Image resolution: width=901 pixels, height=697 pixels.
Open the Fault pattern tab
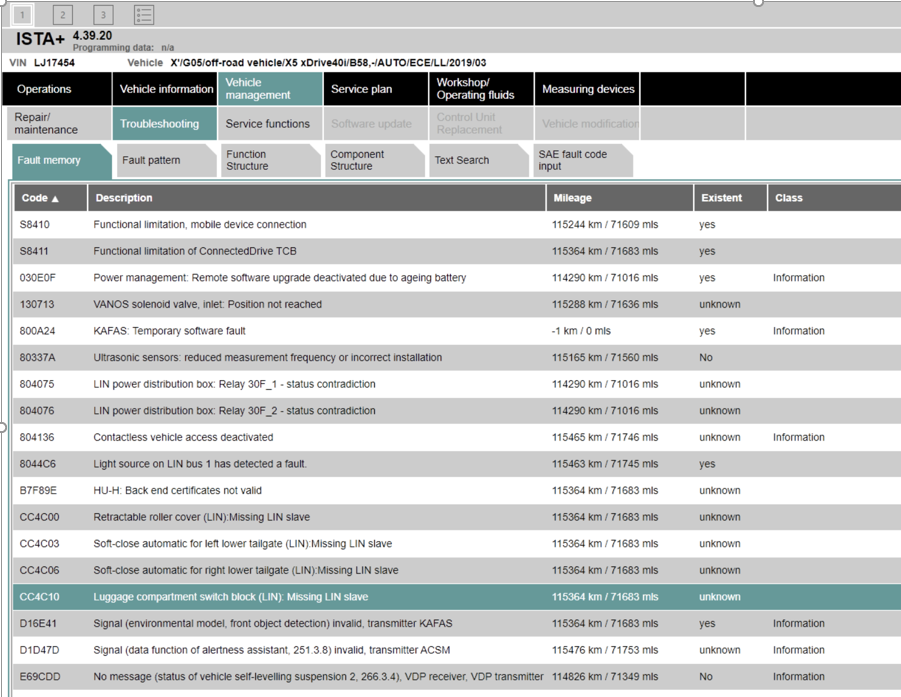click(x=159, y=160)
